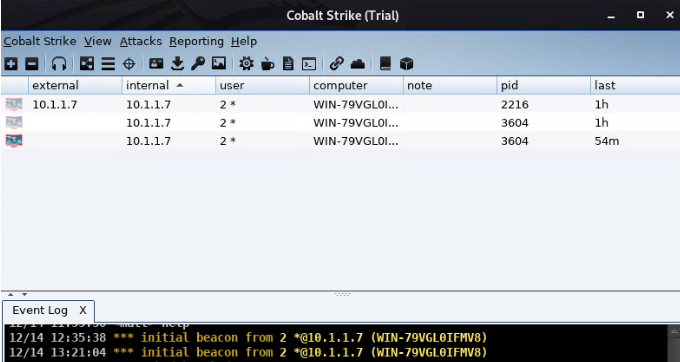680x362 pixels.
Task: Open screenshots via the picture icon
Action: point(219,64)
